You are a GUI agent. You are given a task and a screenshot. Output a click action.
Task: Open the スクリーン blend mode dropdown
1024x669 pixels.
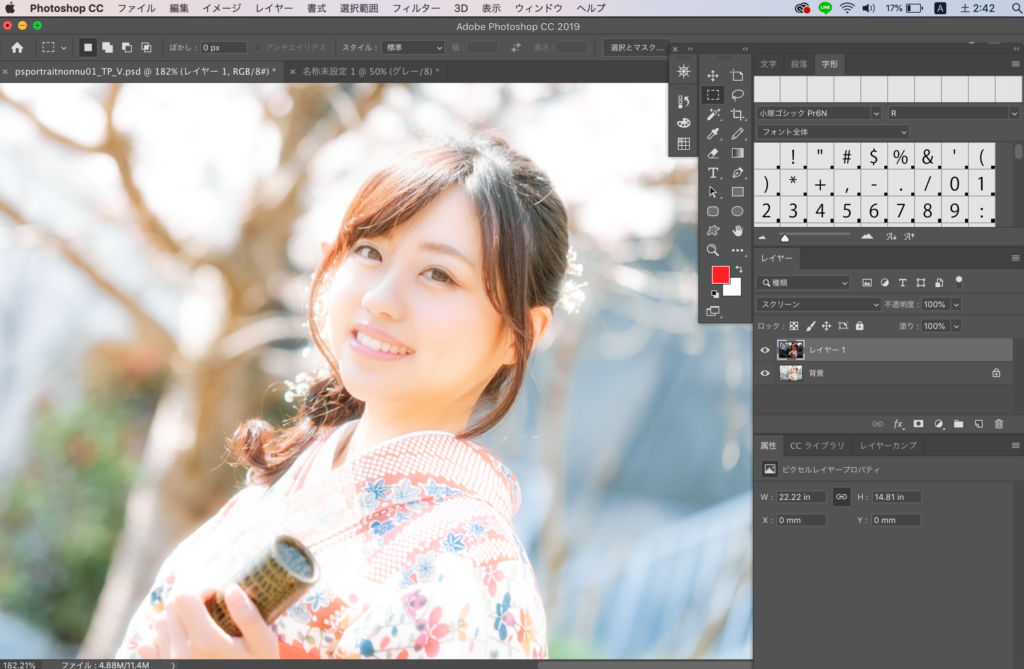[819, 304]
